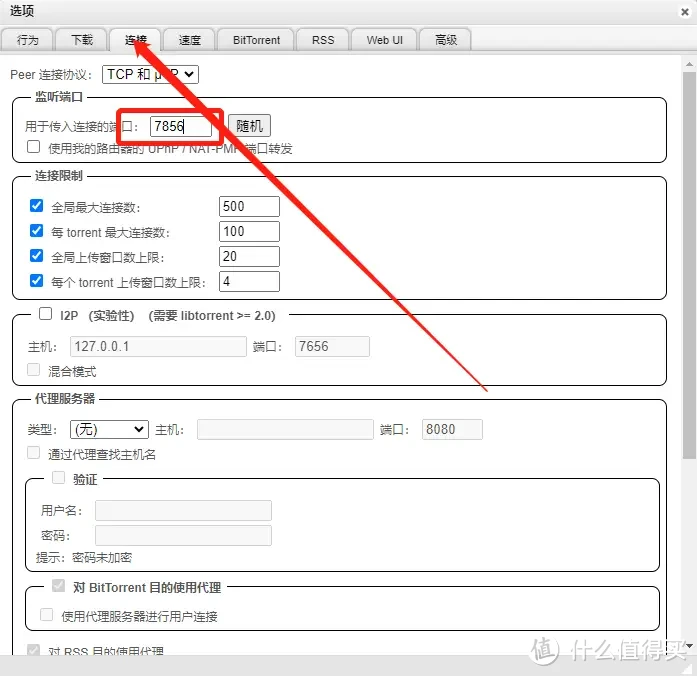Switch to the 行为 tab

pyautogui.click(x=28, y=40)
